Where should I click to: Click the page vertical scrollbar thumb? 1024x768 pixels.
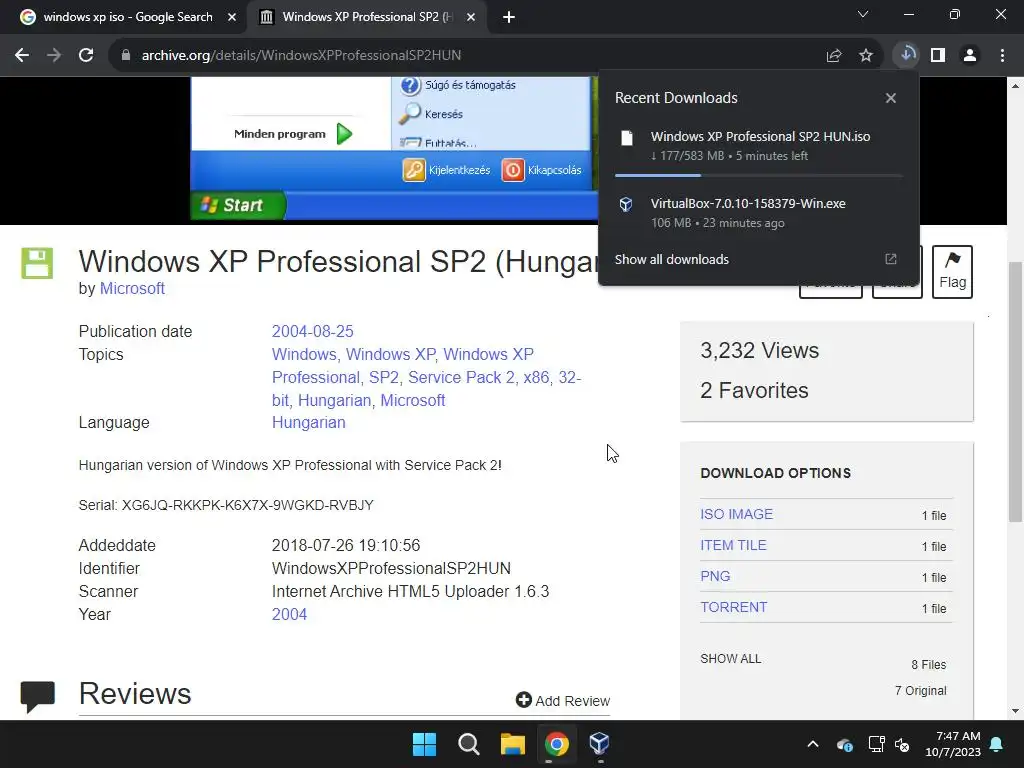1015,392
